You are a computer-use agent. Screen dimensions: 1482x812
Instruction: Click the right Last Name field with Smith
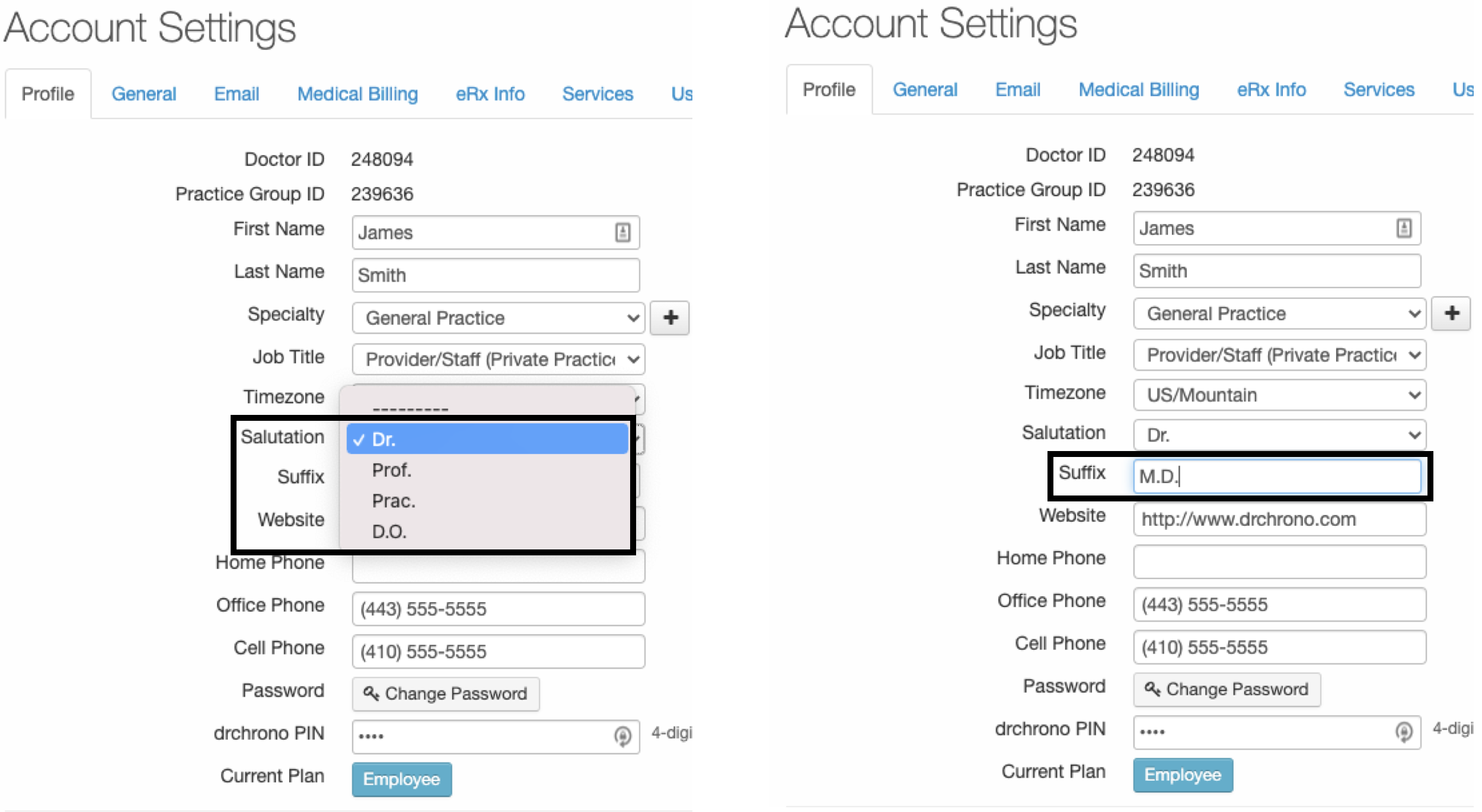[1277, 271]
